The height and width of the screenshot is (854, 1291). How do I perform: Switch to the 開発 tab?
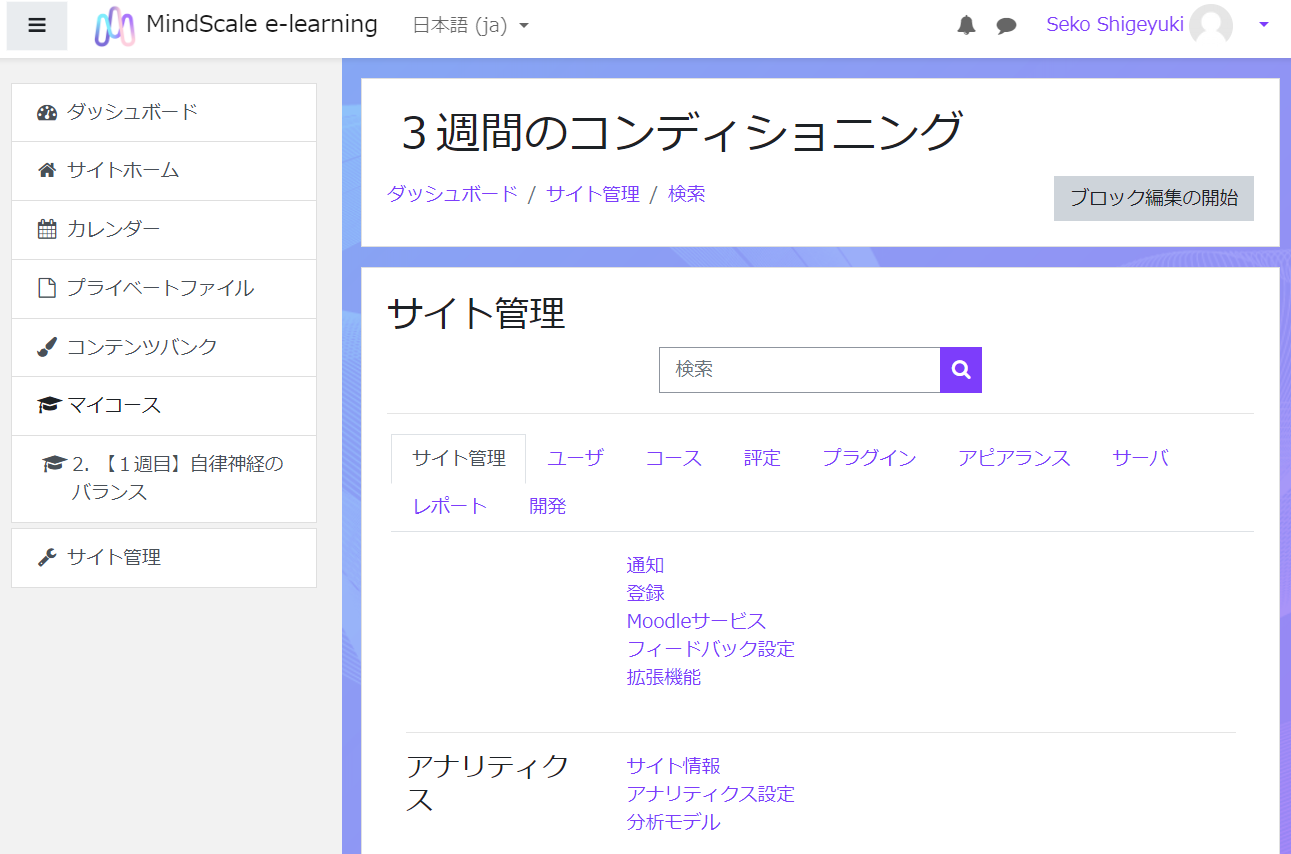pos(548,506)
